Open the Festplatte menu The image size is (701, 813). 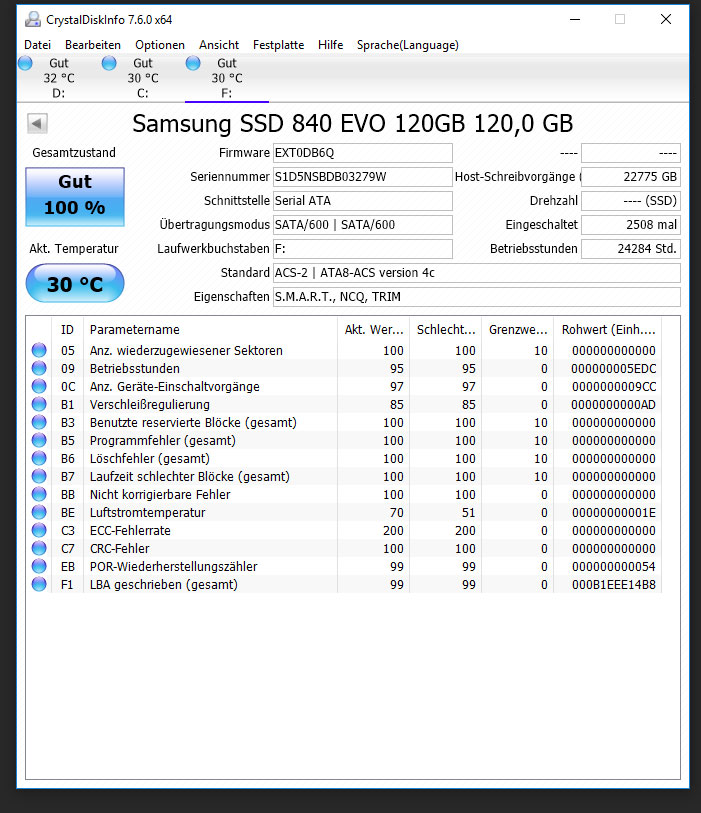[278, 45]
